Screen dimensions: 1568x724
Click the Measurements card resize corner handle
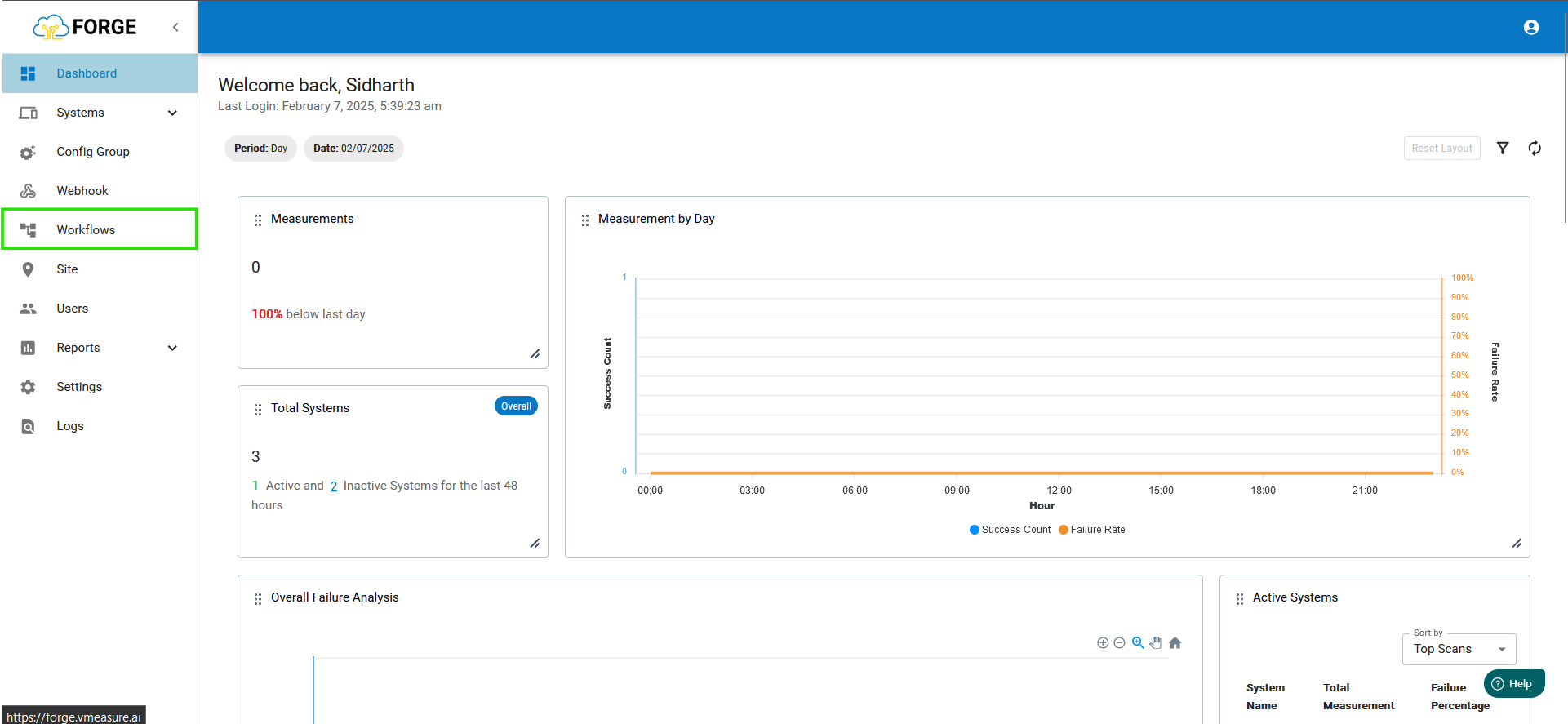535,354
